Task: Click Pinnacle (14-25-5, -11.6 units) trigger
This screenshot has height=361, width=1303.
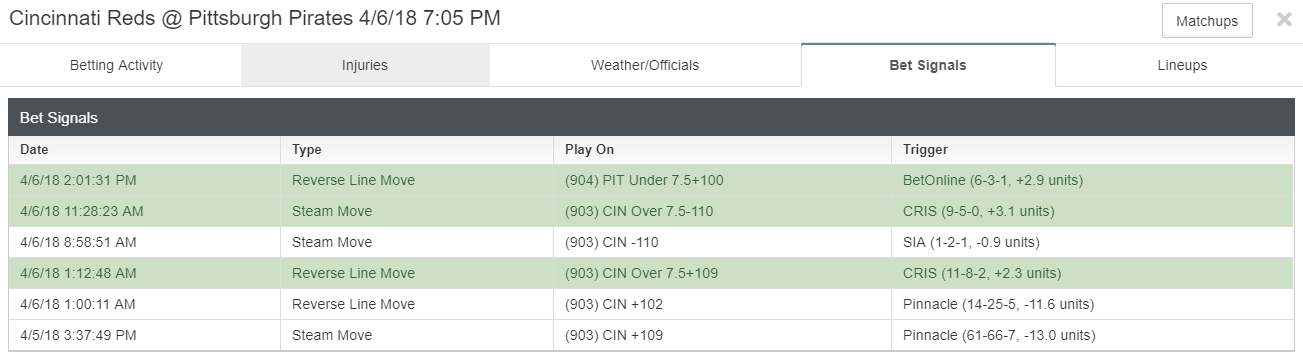Action: pyautogui.click(x=998, y=305)
